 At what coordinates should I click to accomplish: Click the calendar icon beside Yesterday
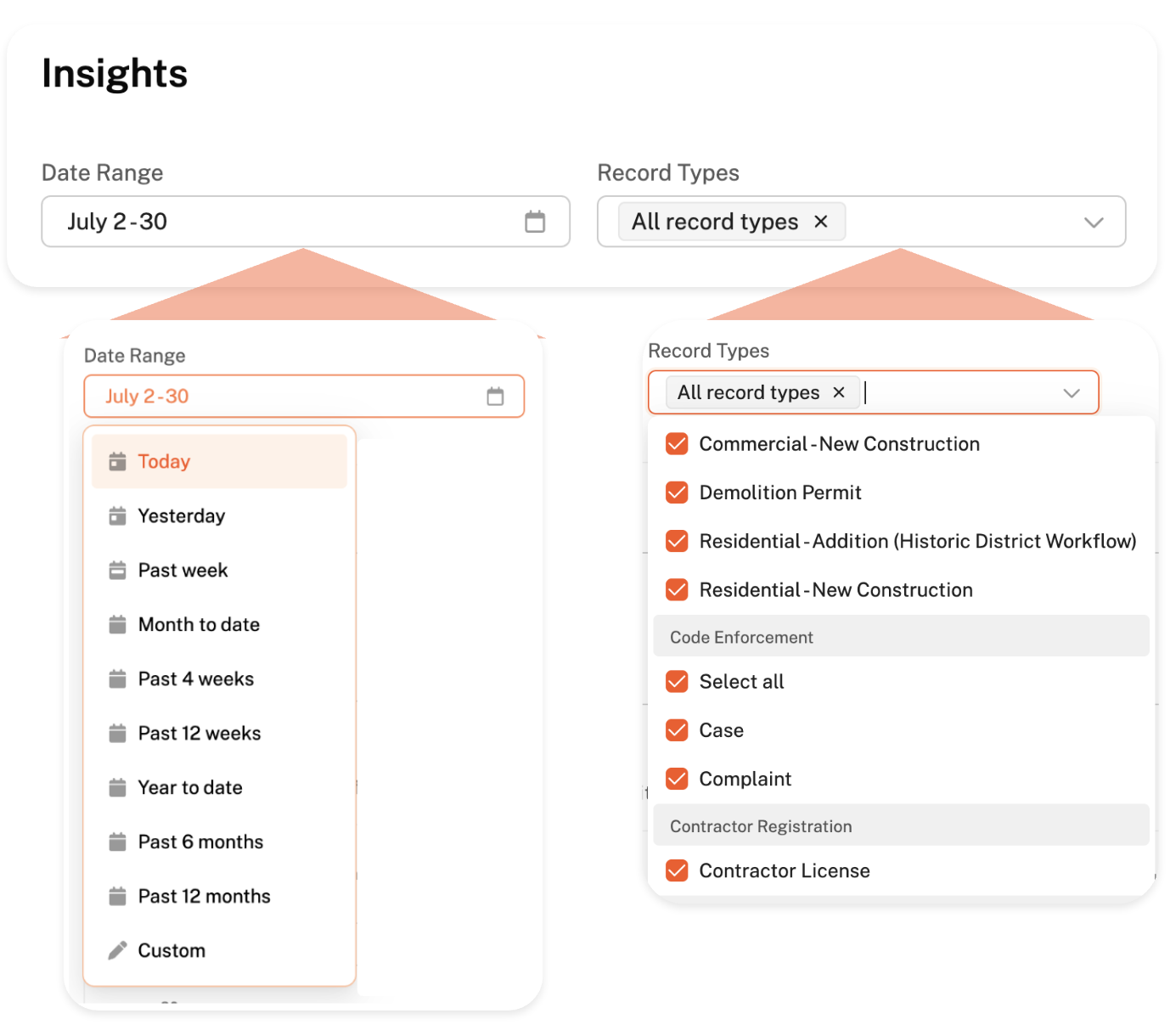tap(117, 516)
